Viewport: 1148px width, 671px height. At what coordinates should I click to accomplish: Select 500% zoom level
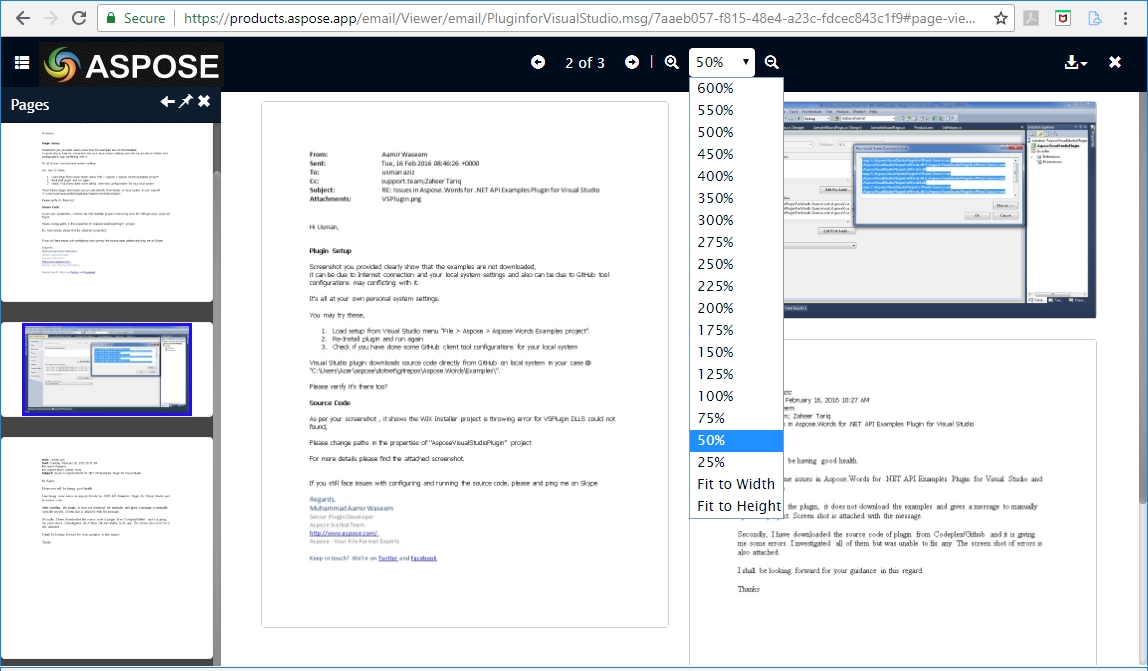(737, 132)
